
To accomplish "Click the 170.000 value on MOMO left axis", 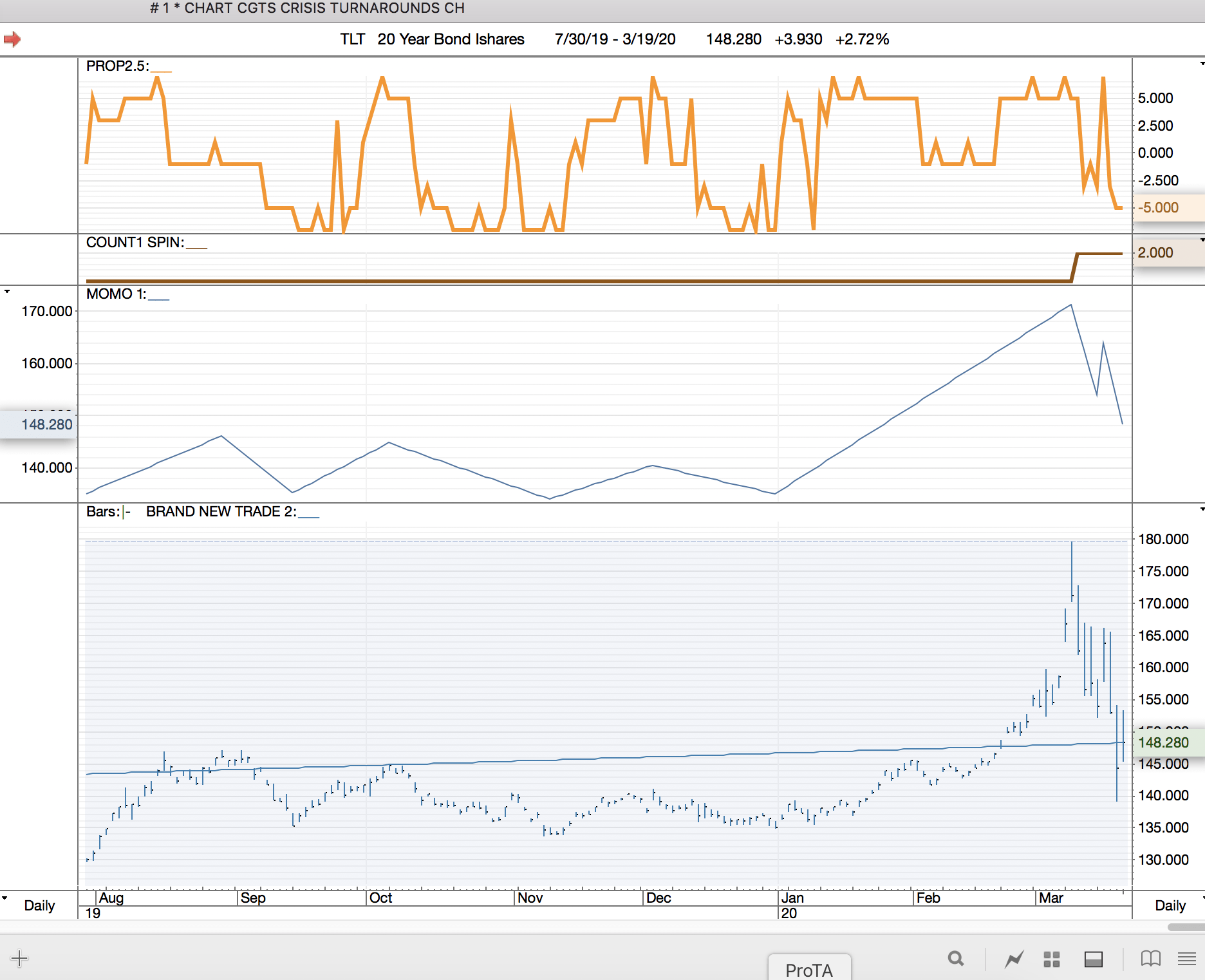I will [47, 311].
